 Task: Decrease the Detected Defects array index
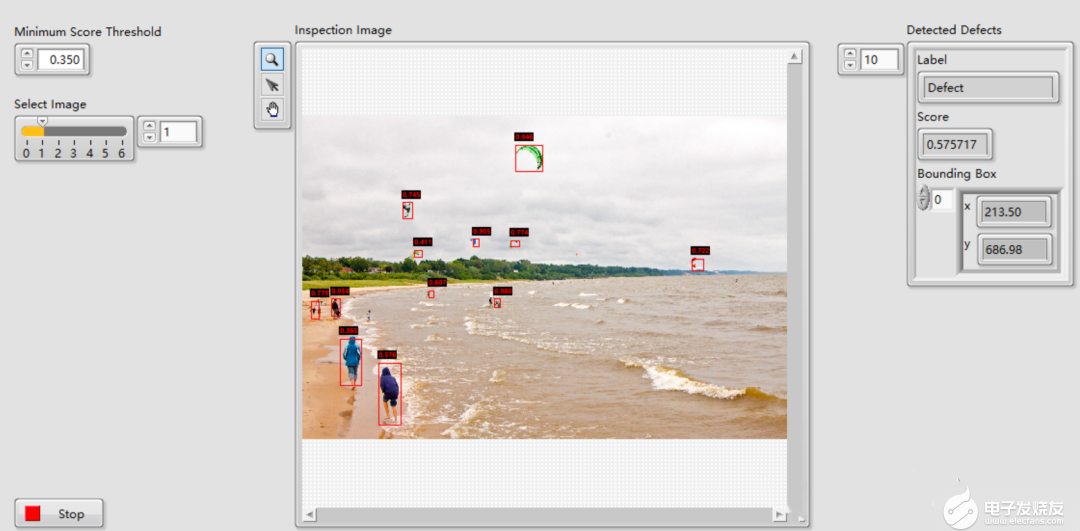pyautogui.click(x=850, y=65)
